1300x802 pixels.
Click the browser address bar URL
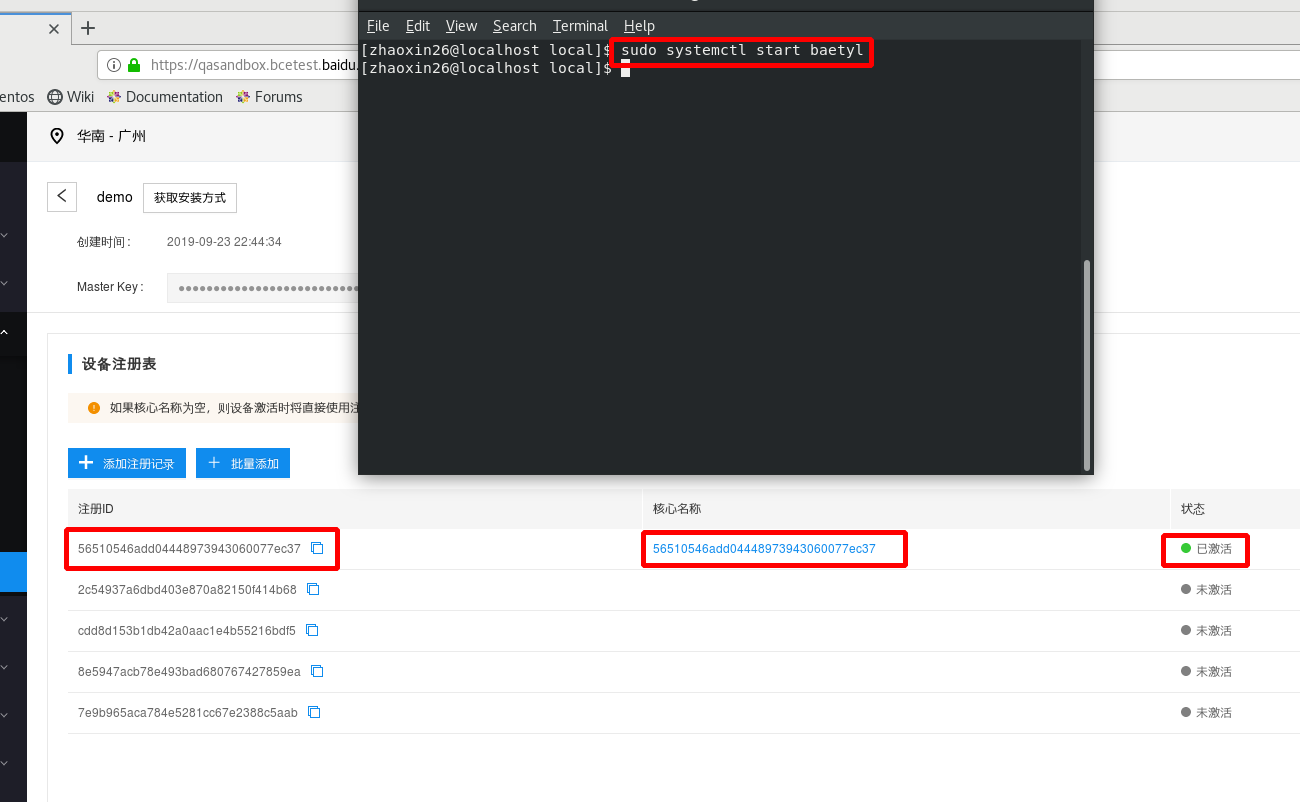coord(253,65)
